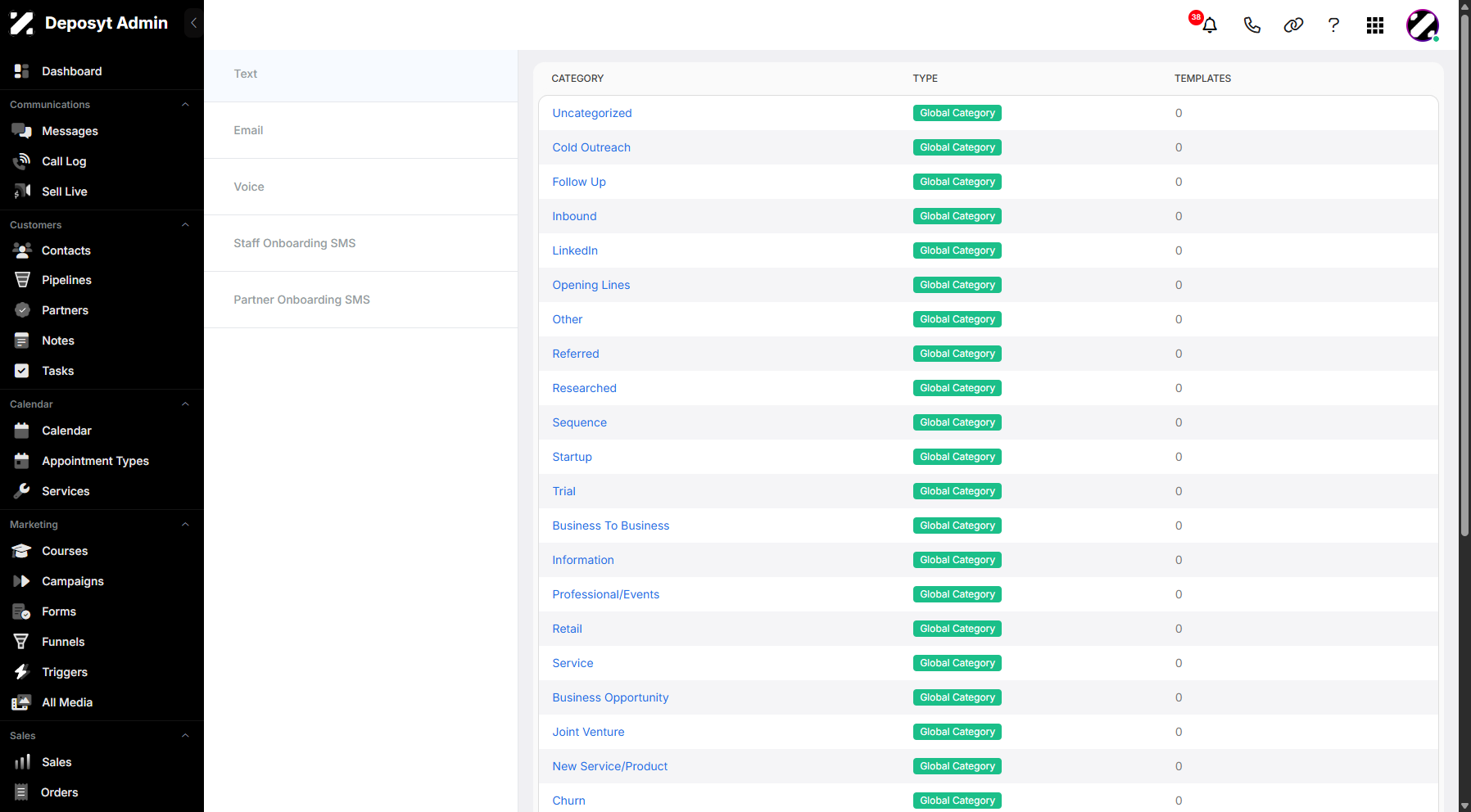Open Pipelines in the sidebar

66,280
